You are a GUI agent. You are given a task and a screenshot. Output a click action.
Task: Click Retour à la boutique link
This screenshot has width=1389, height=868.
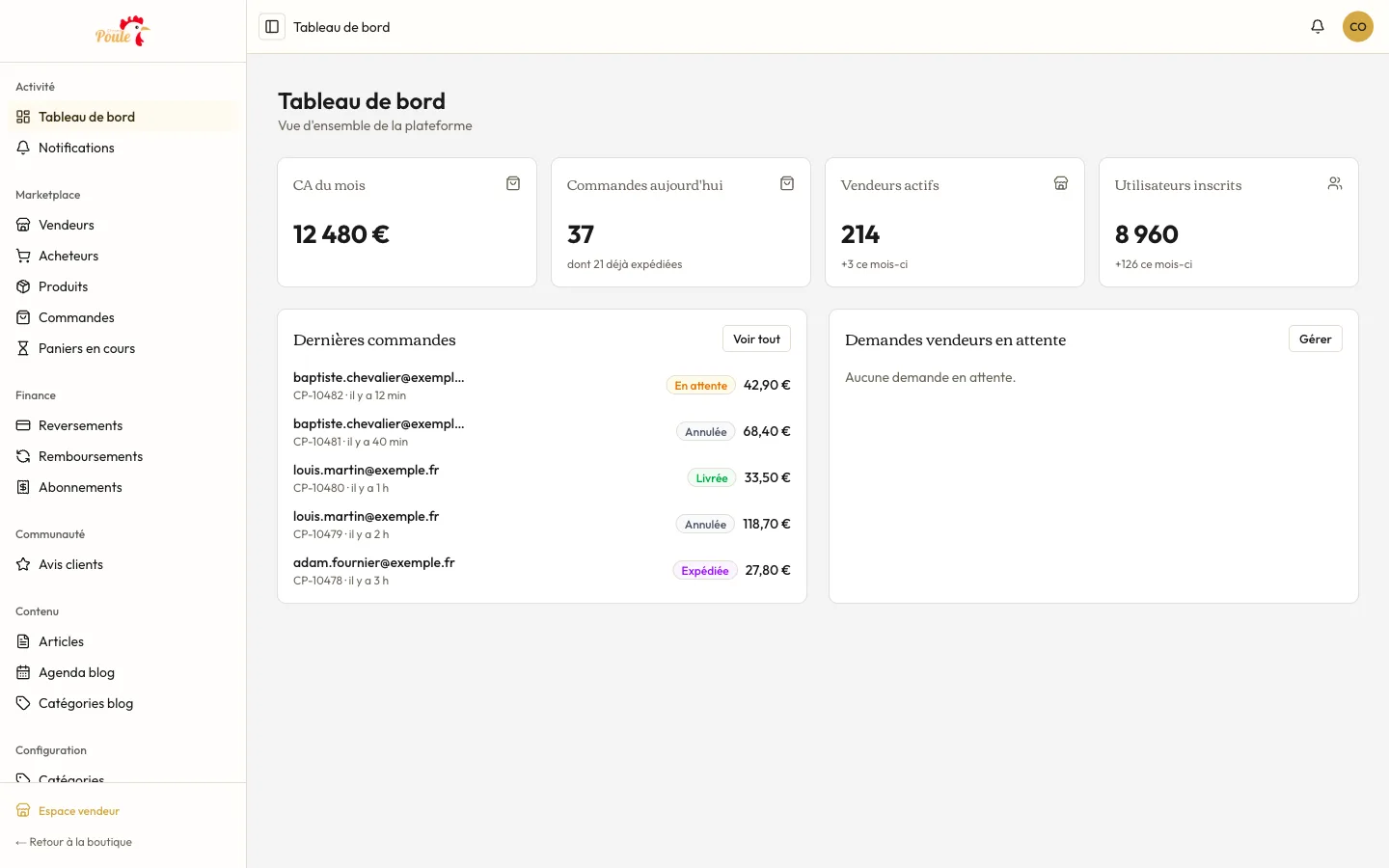(74, 842)
